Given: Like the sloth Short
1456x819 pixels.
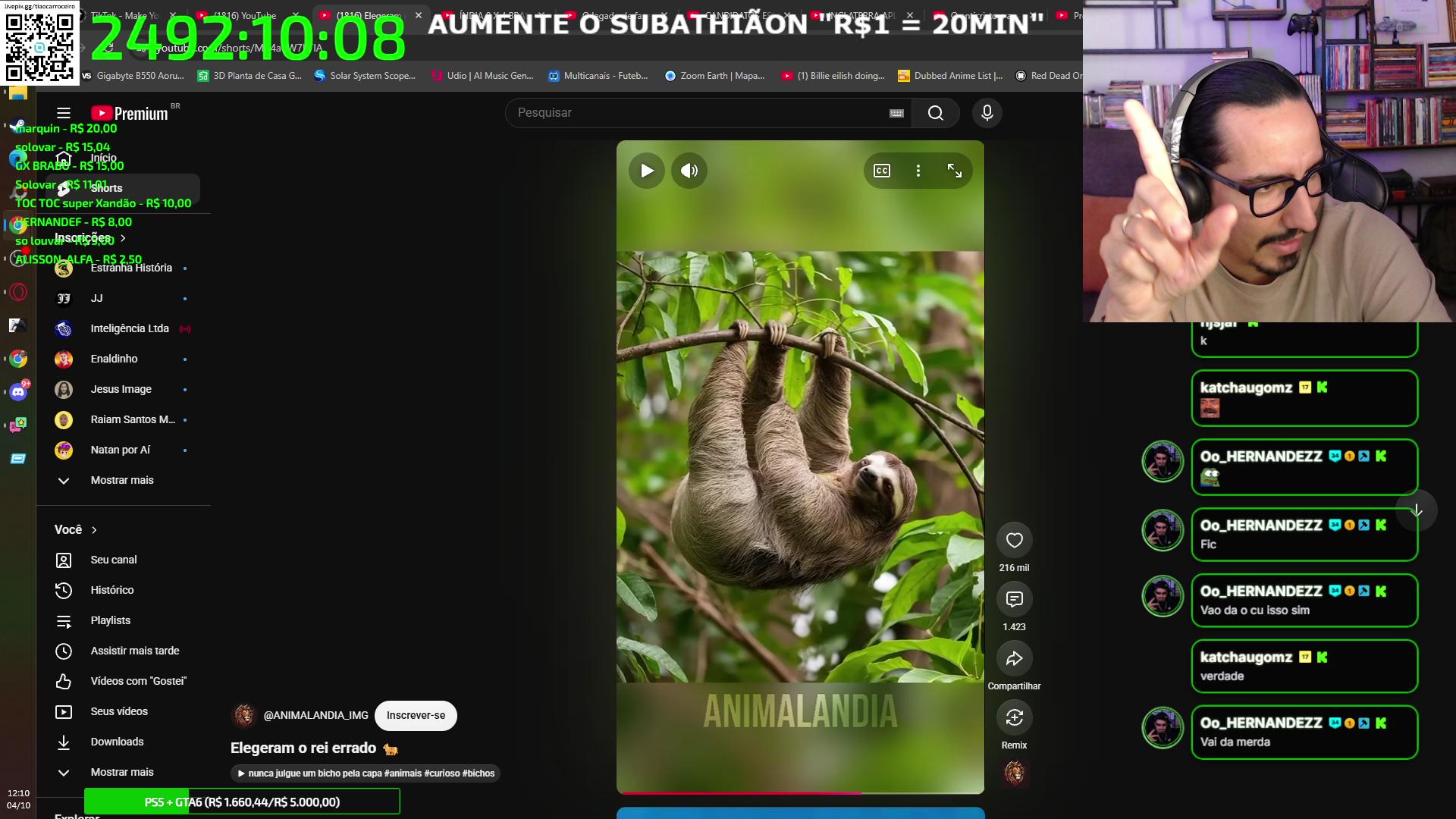Looking at the screenshot, I should 1014,540.
